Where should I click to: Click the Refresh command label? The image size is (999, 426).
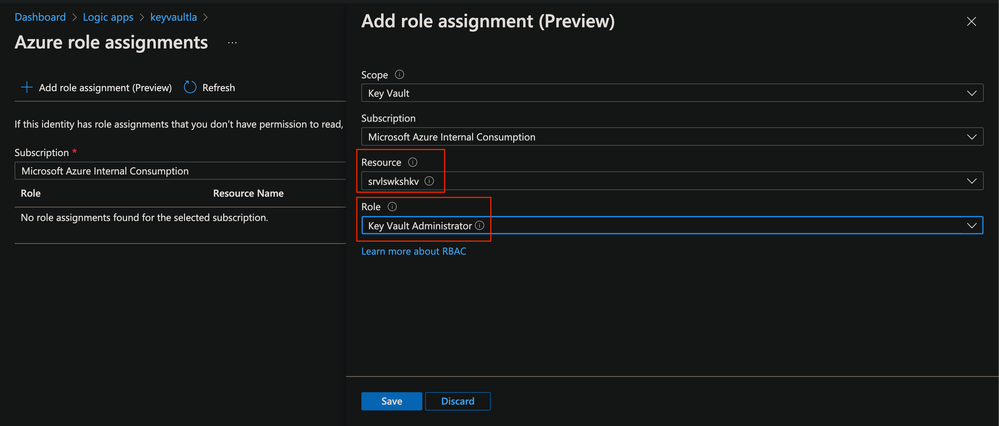pos(219,88)
